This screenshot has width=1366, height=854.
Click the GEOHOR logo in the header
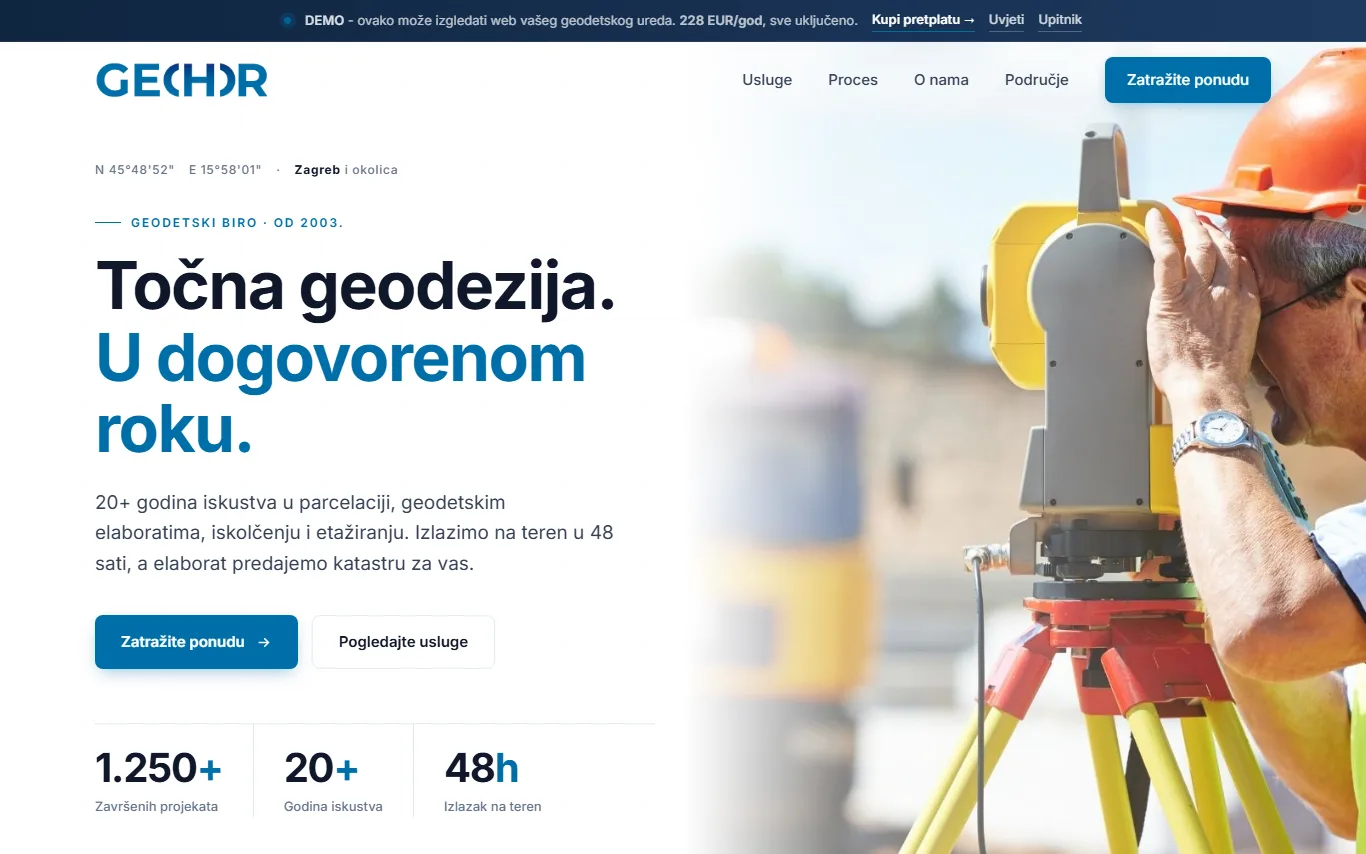pos(182,80)
